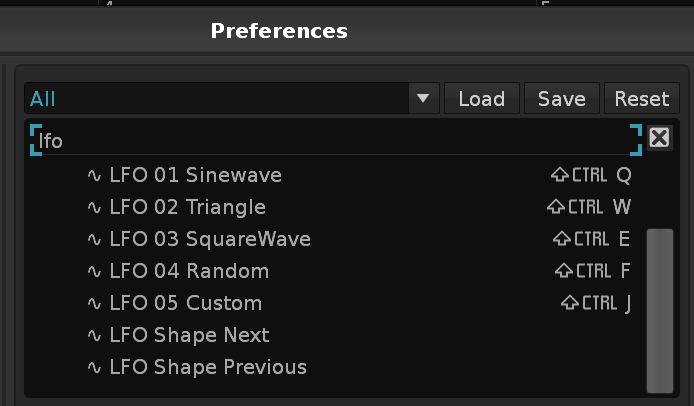
Task: Save the key bindings
Action: [561, 98]
